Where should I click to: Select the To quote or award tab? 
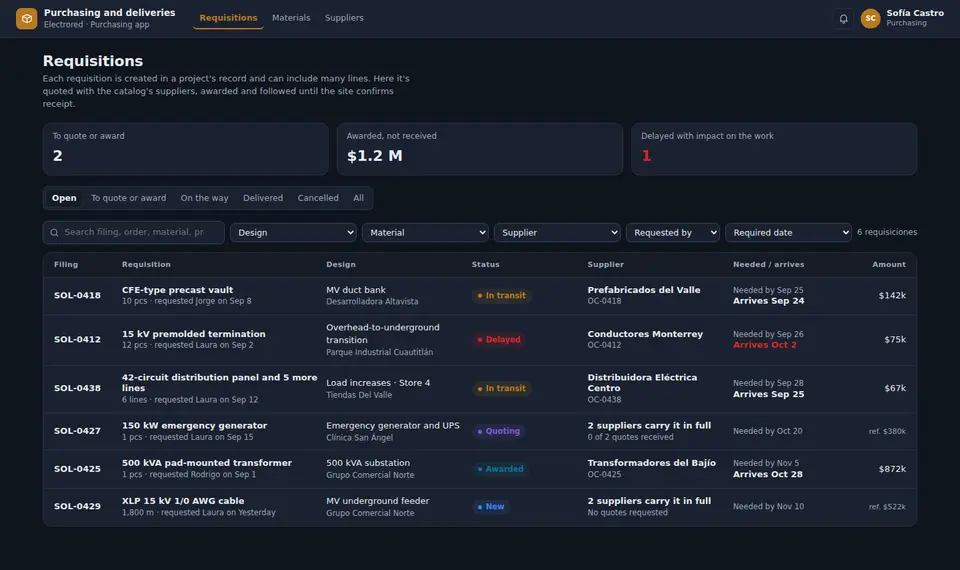tap(129, 198)
